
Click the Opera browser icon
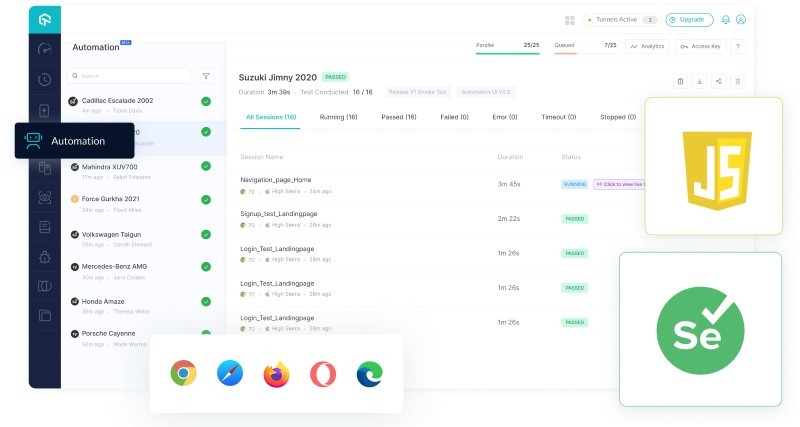click(323, 374)
